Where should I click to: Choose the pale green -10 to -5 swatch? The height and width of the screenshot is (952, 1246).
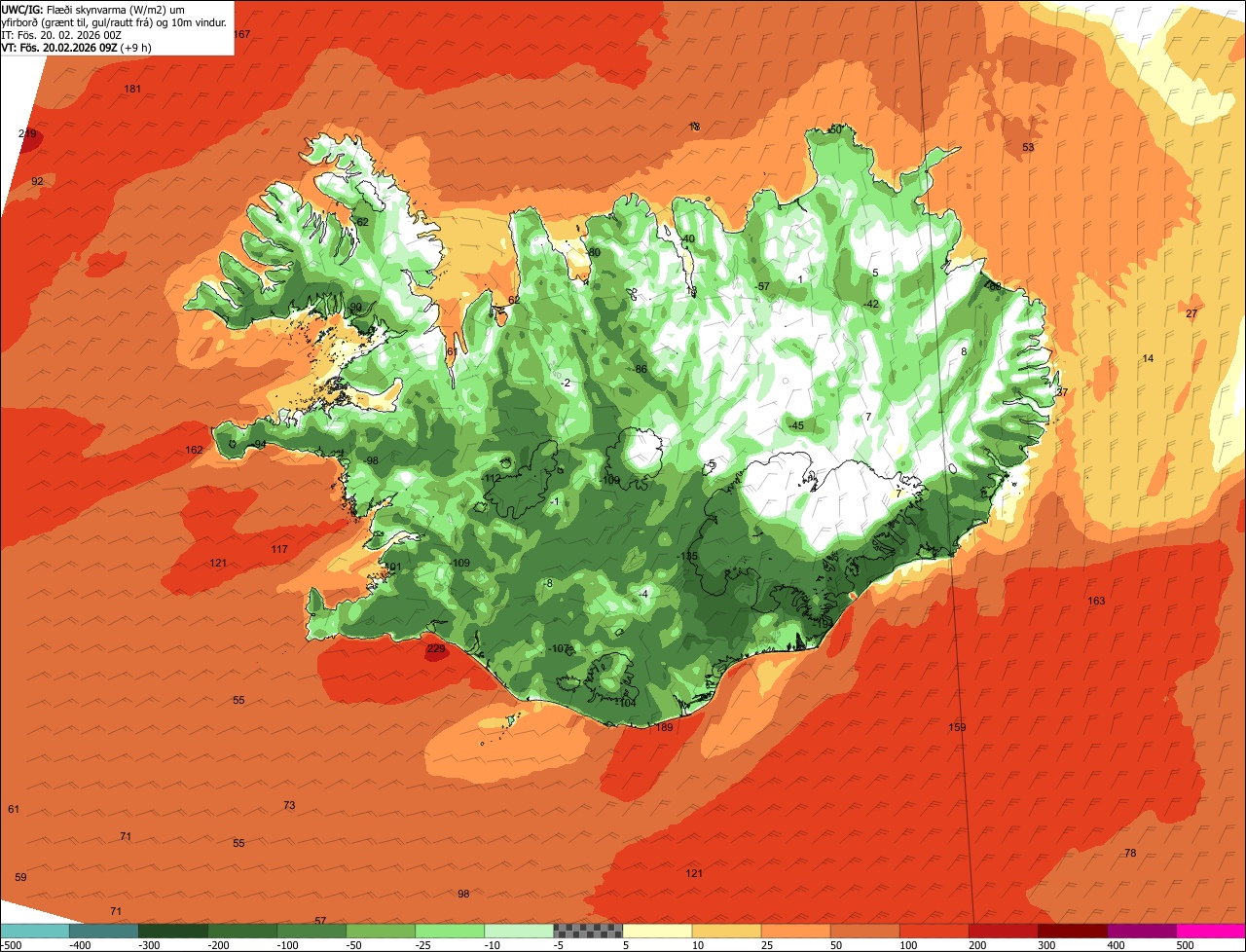[518, 931]
